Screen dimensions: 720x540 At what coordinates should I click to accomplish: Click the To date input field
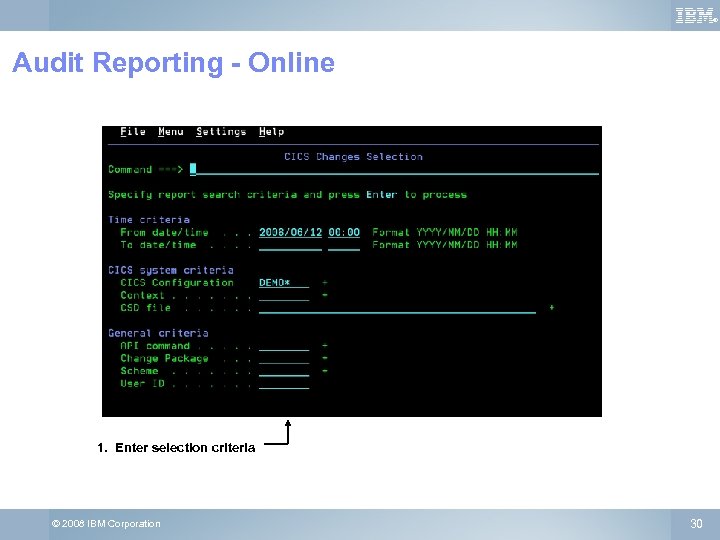click(x=290, y=245)
